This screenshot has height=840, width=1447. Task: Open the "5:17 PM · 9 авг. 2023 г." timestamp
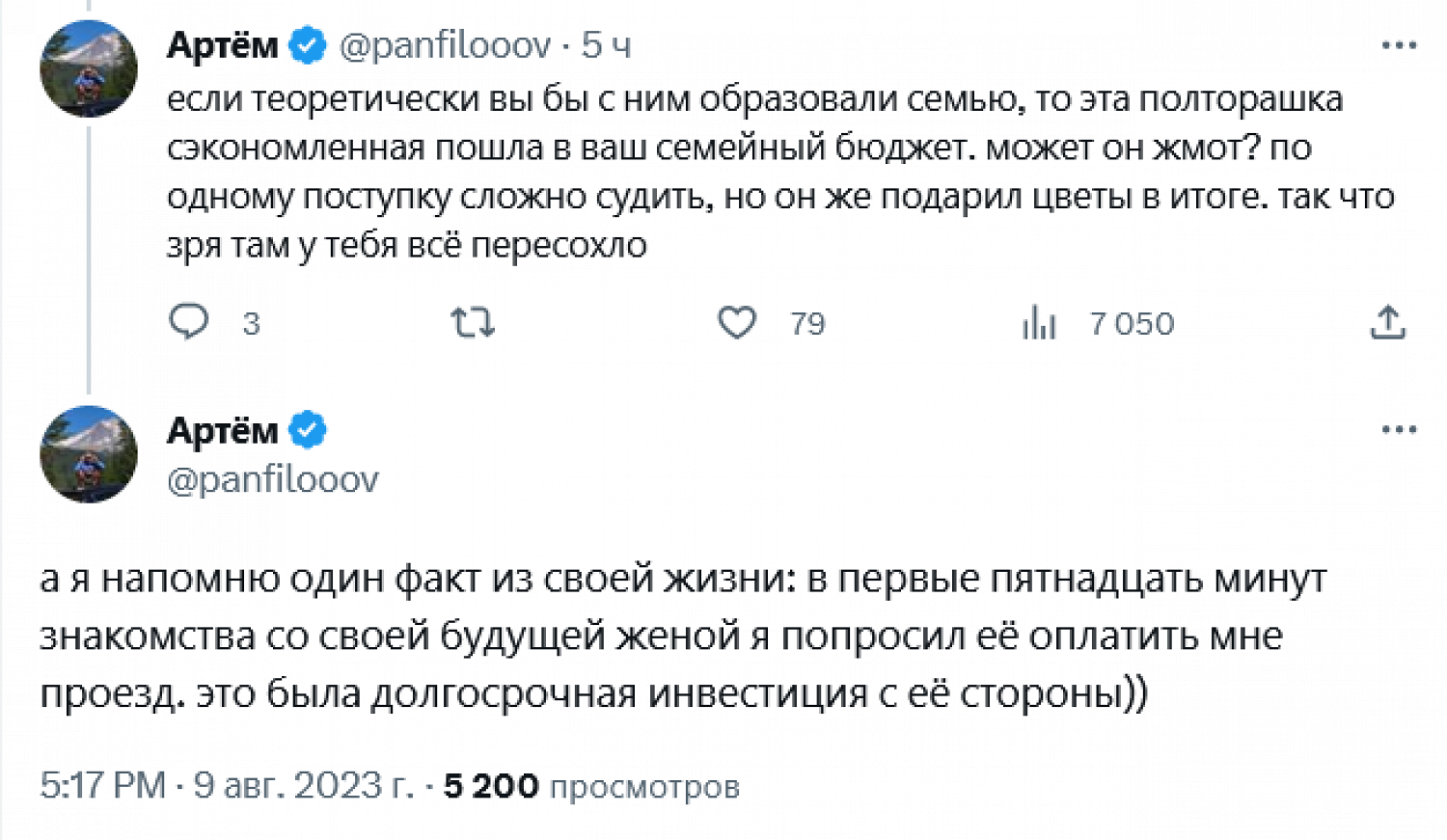click(x=227, y=786)
